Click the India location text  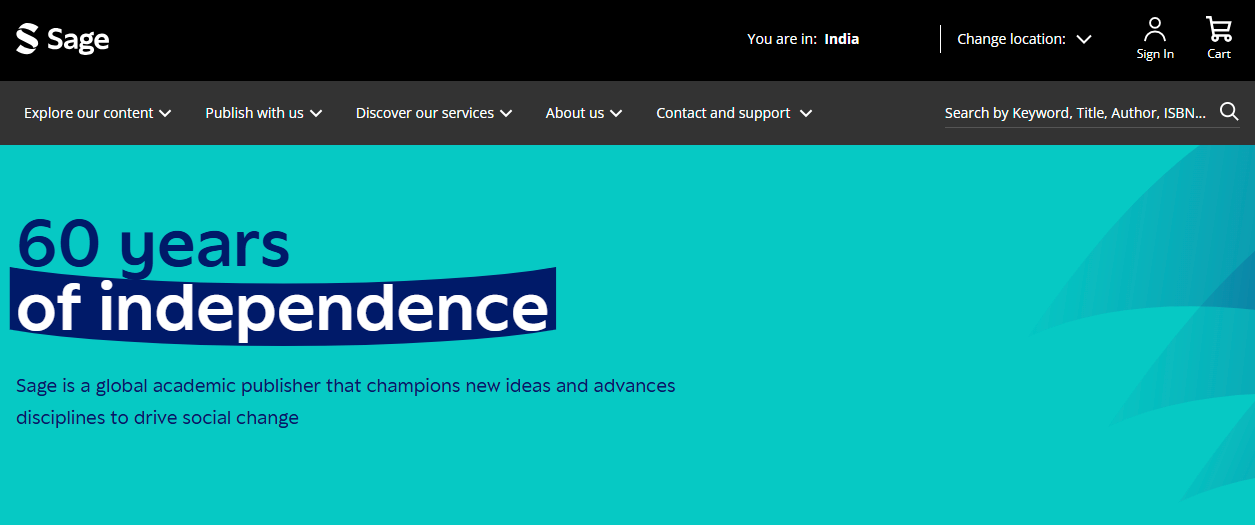click(841, 39)
